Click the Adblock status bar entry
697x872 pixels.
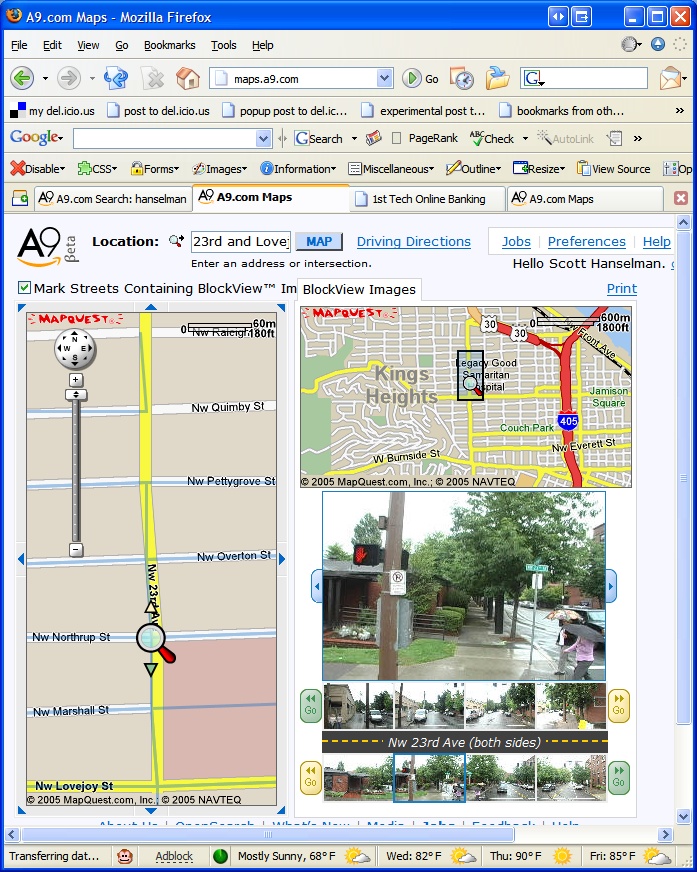pyautogui.click(x=174, y=856)
